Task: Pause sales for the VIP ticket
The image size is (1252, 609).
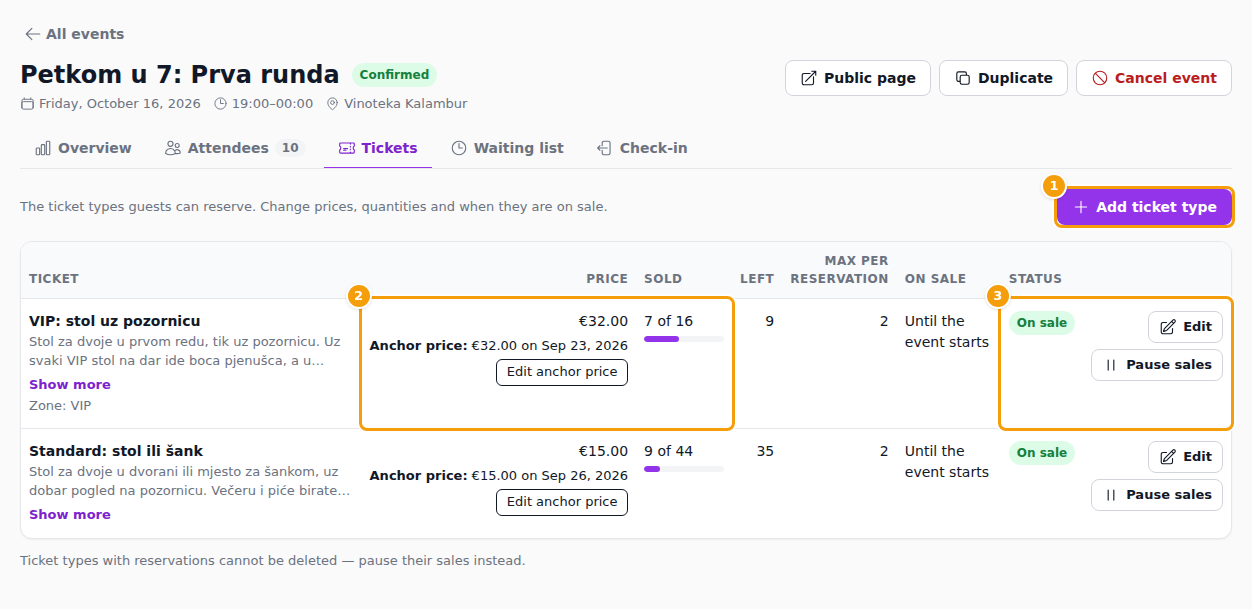Action: click(1157, 365)
